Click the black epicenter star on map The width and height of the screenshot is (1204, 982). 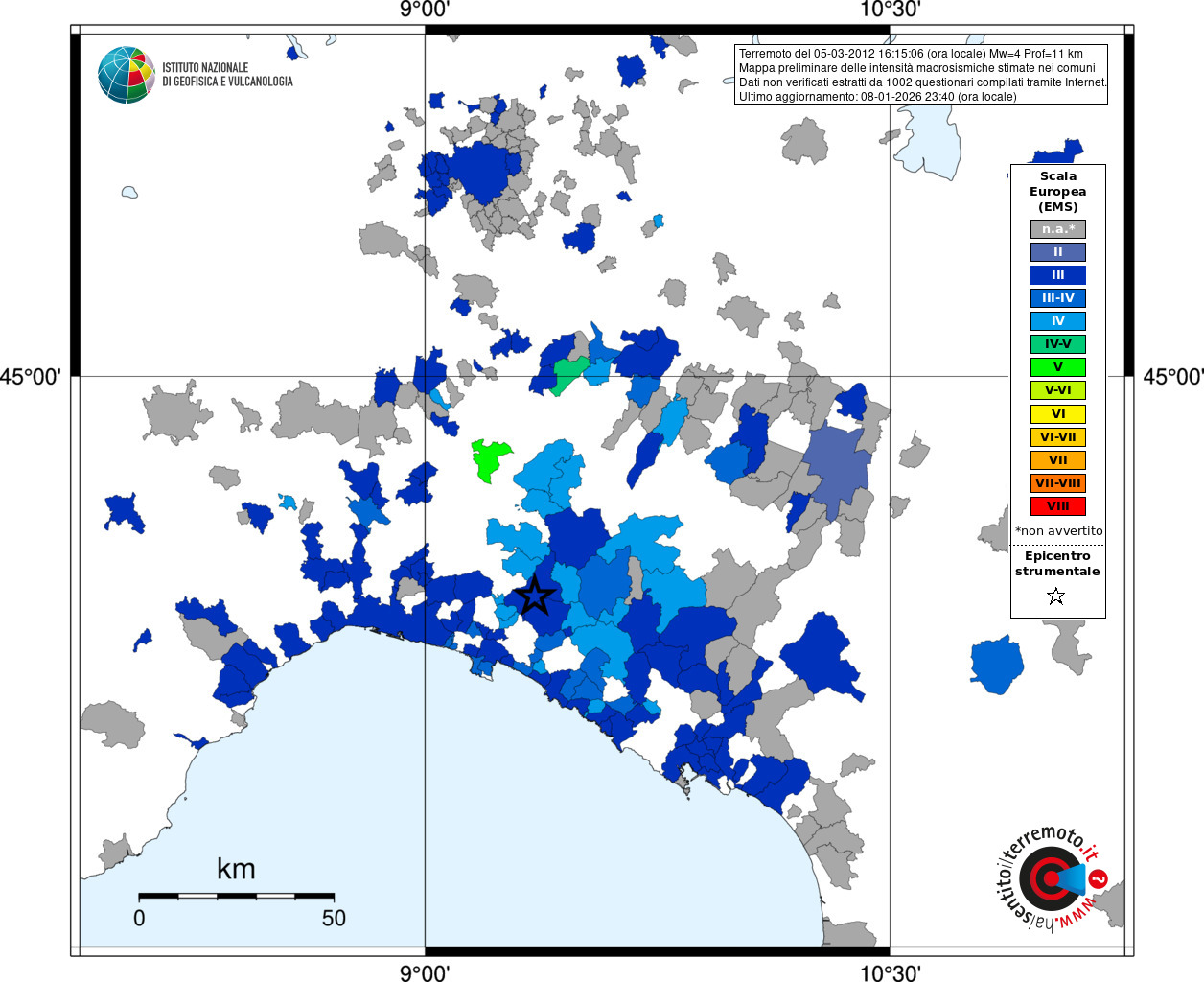point(535,596)
